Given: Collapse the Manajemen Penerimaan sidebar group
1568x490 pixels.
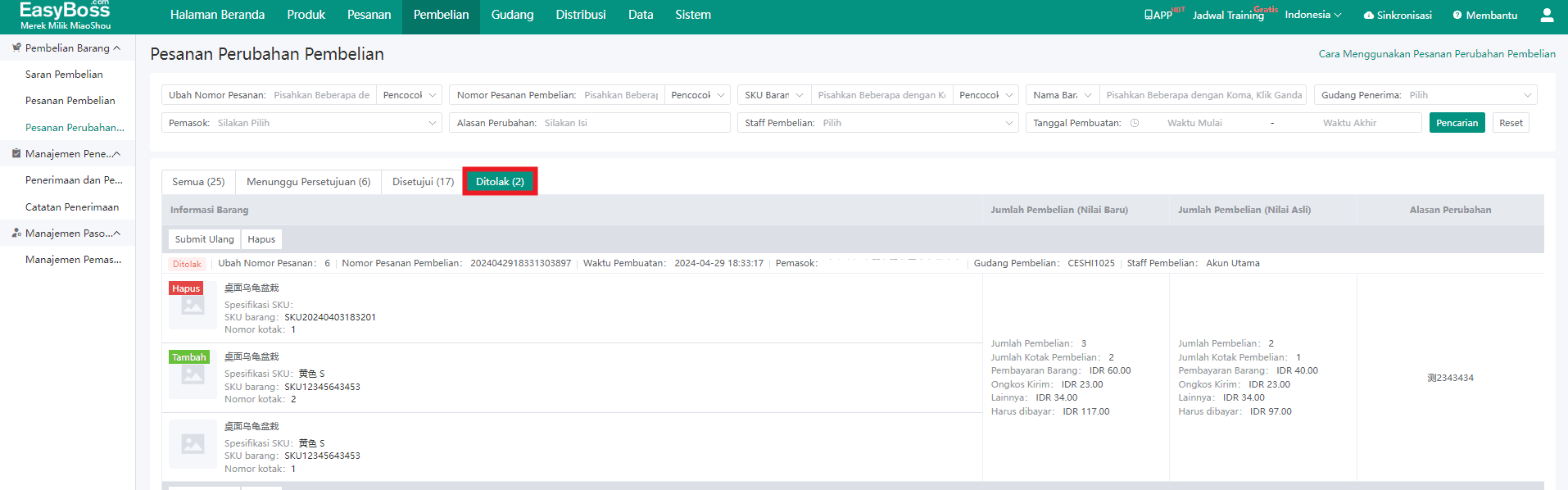Looking at the screenshot, I should 116,154.
